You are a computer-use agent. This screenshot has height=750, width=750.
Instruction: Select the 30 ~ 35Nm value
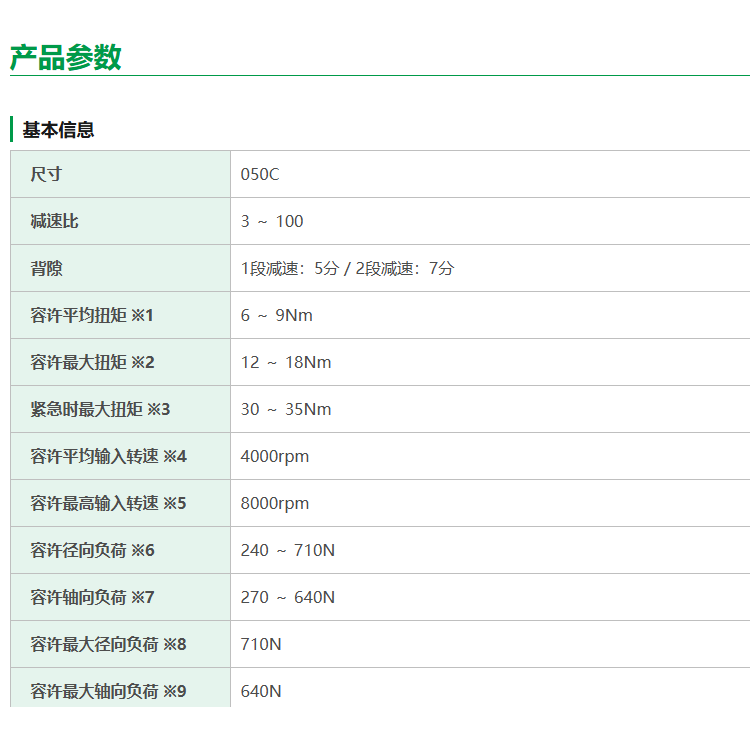coord(286,409)
